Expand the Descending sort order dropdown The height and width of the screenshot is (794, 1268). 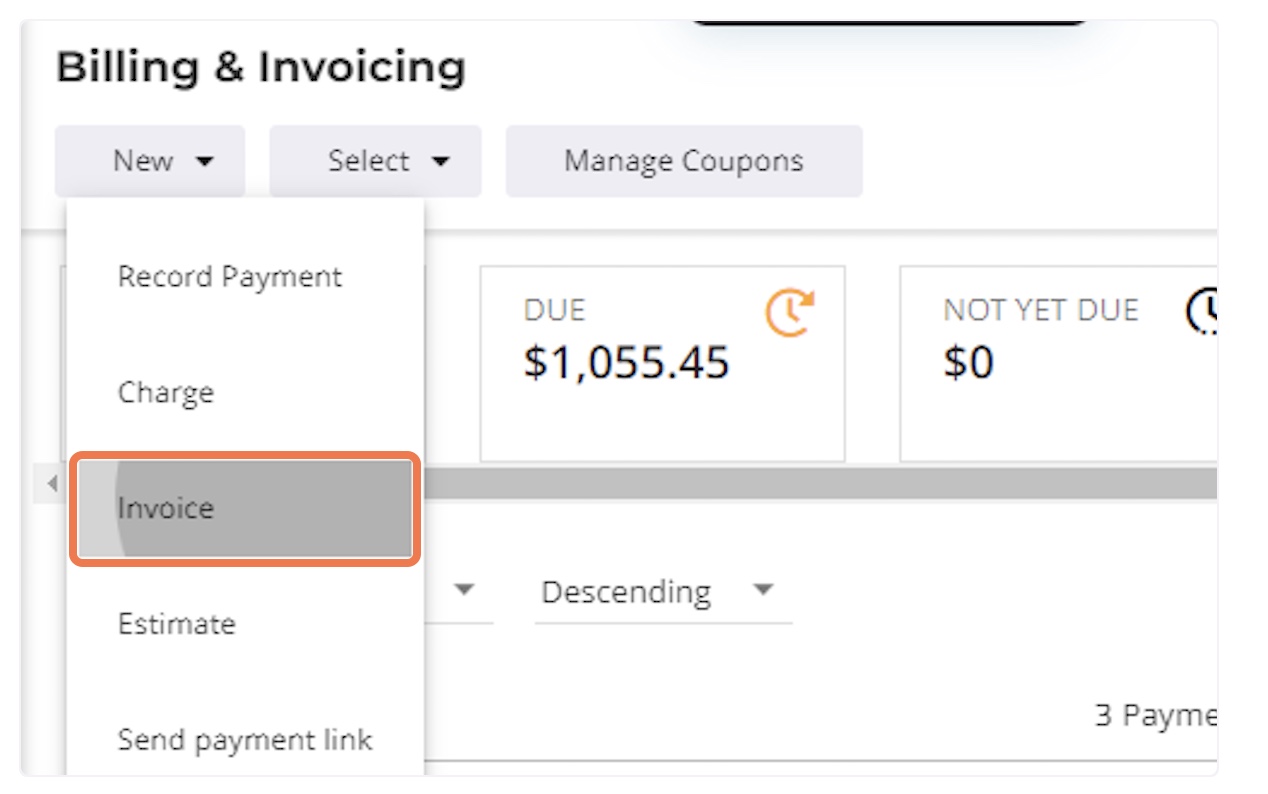[x=663, y=593]
